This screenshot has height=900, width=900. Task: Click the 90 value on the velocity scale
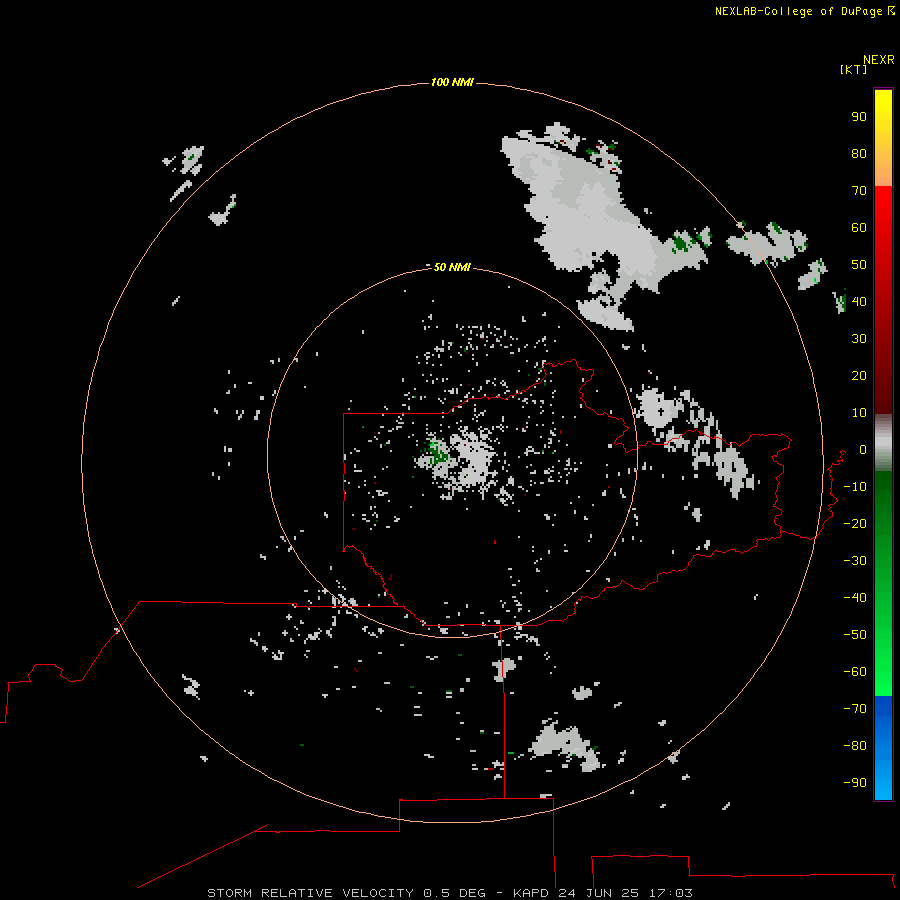pyautogui.click(x=859, y=117)
